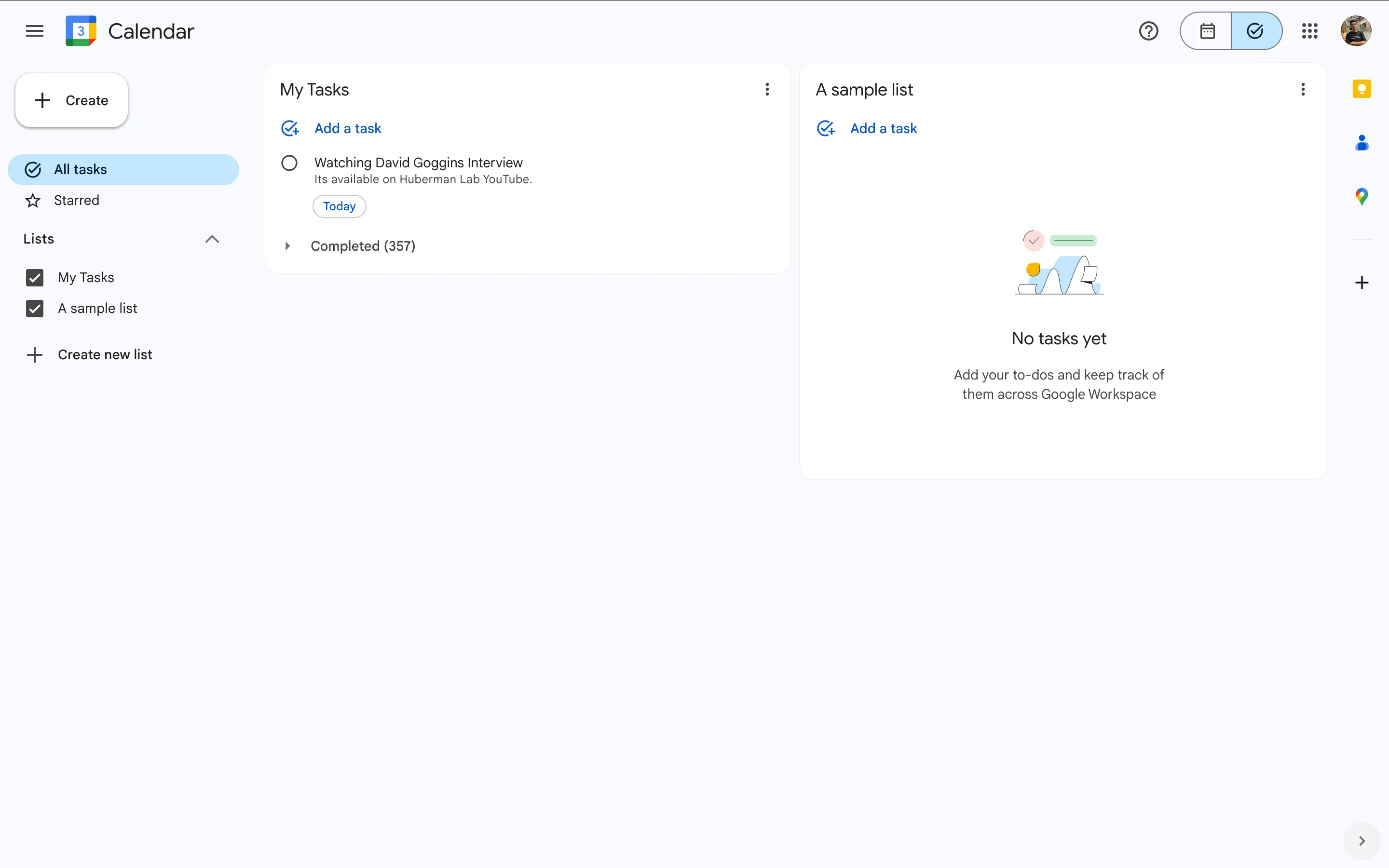Open A sample list options menu
Image resolution: width=1389 pixels, height=868 pixels.
pyautogui.click(x=1303, y=90)
